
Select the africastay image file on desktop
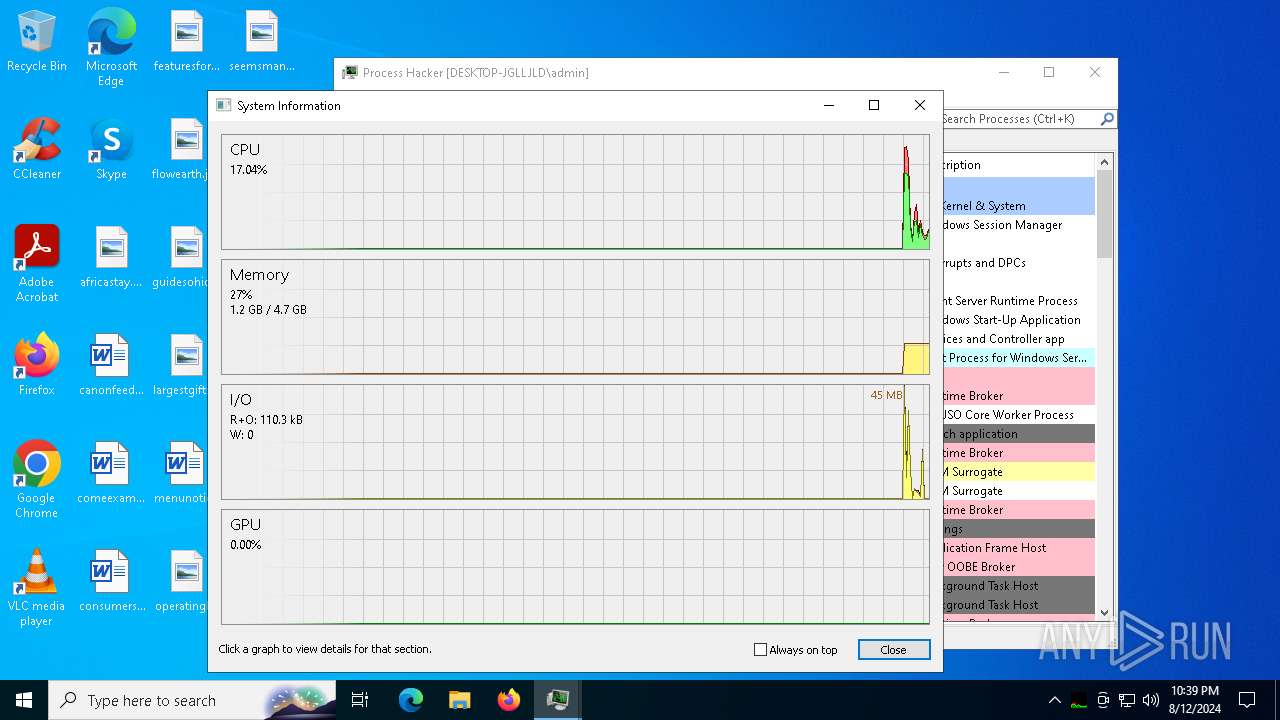(x=111, y=257)
